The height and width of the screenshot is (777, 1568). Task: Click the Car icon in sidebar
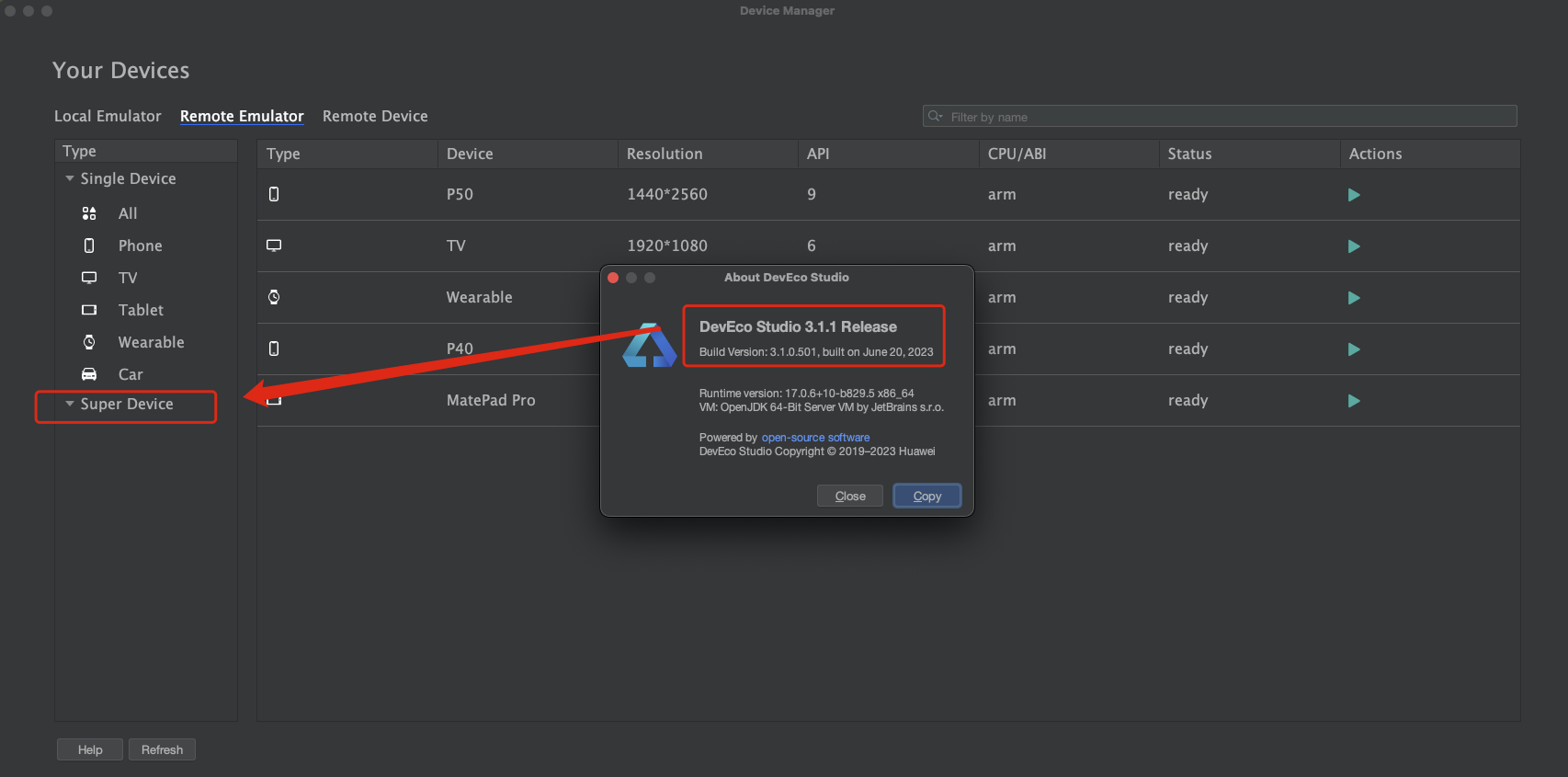pyautogui.click(x=89, y=374)
